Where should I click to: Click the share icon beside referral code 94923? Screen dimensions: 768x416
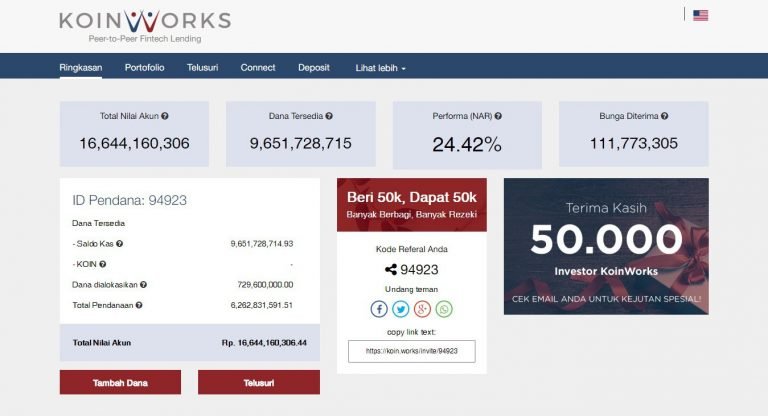[391, 269]
